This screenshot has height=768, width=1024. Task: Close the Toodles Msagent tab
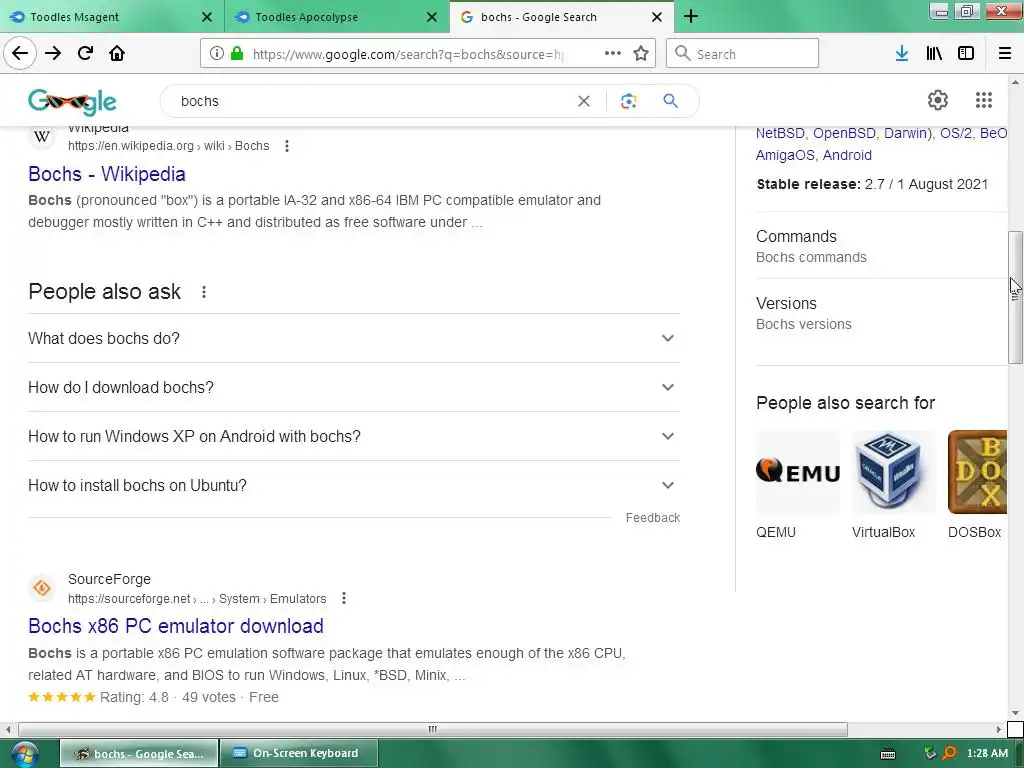pos(207,17)
